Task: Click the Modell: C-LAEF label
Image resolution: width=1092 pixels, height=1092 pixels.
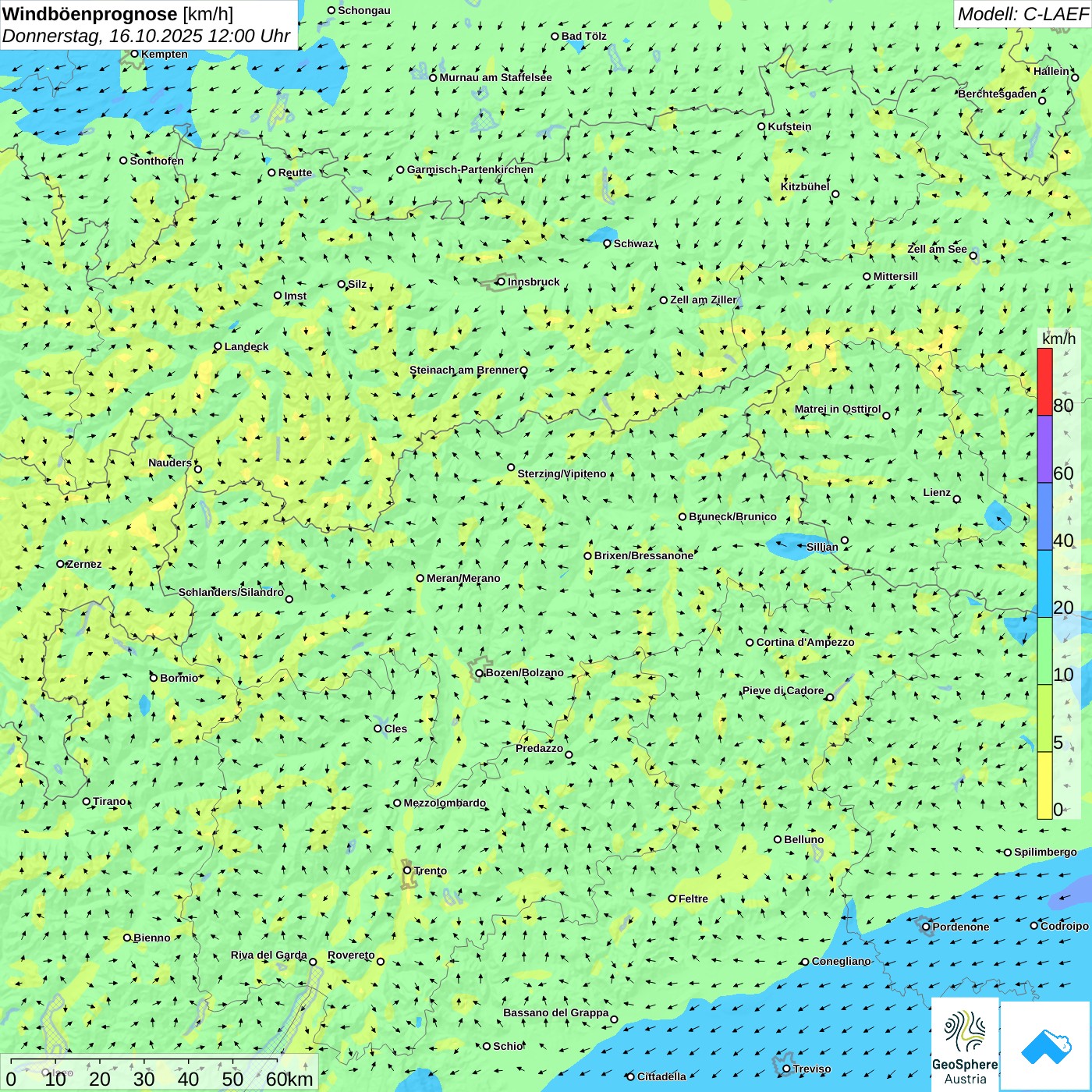Action: tap(1022, 14)
